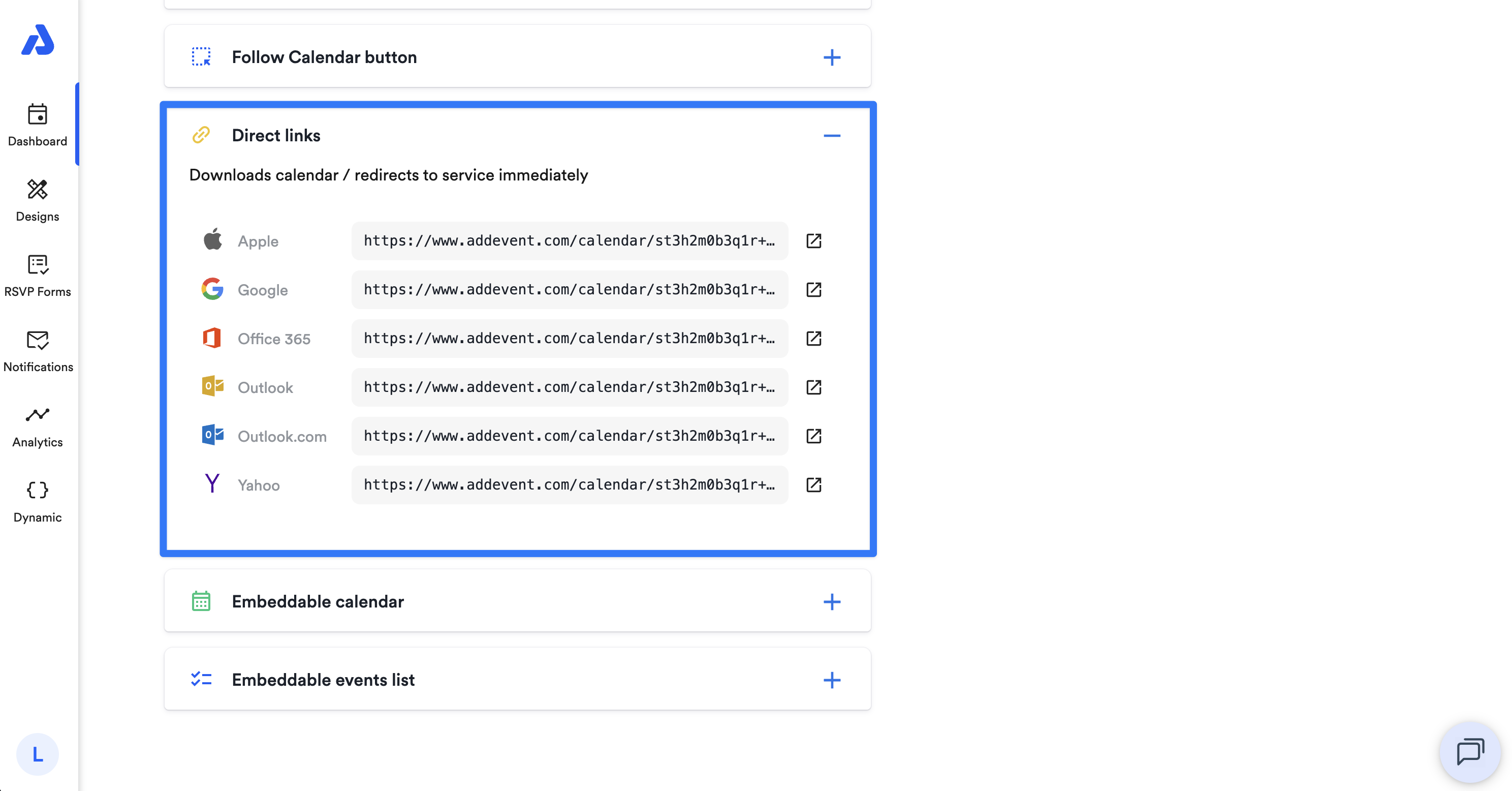Navigate to RSVP Forms
1512x791 pixels.
38,276
